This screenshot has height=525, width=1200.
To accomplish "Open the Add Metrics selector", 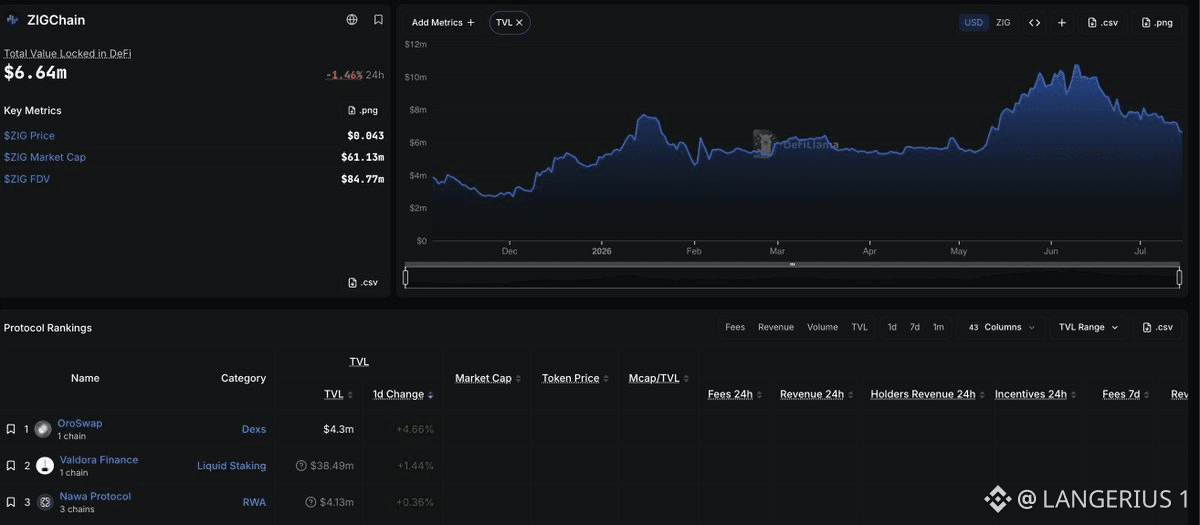I will coord(443,22).
